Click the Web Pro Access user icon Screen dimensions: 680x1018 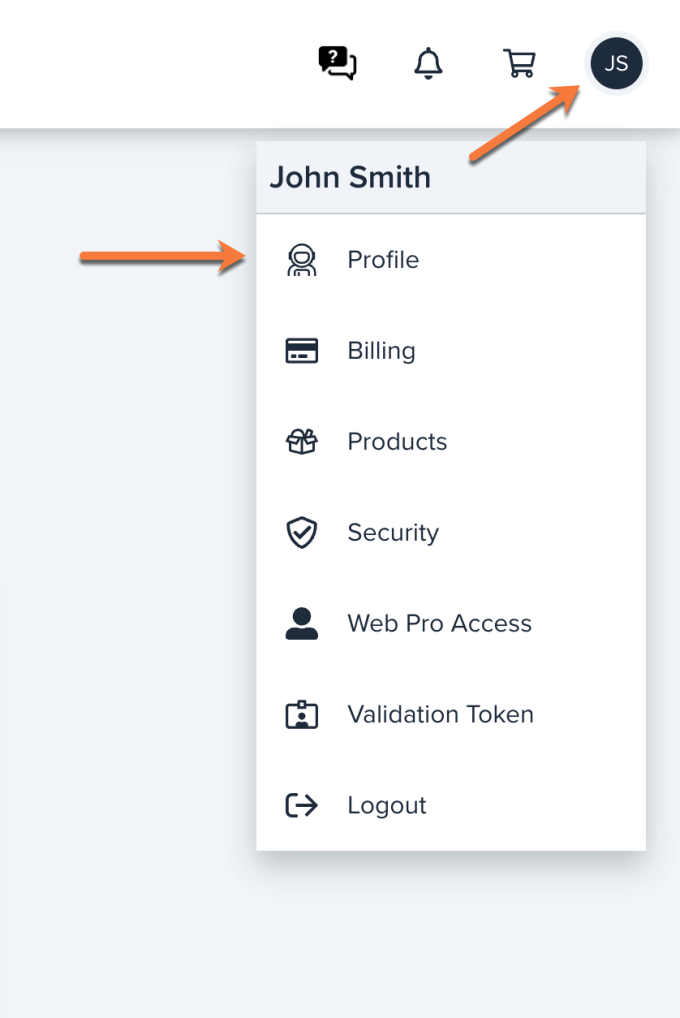pyautogui.click(x=301, y=623)
